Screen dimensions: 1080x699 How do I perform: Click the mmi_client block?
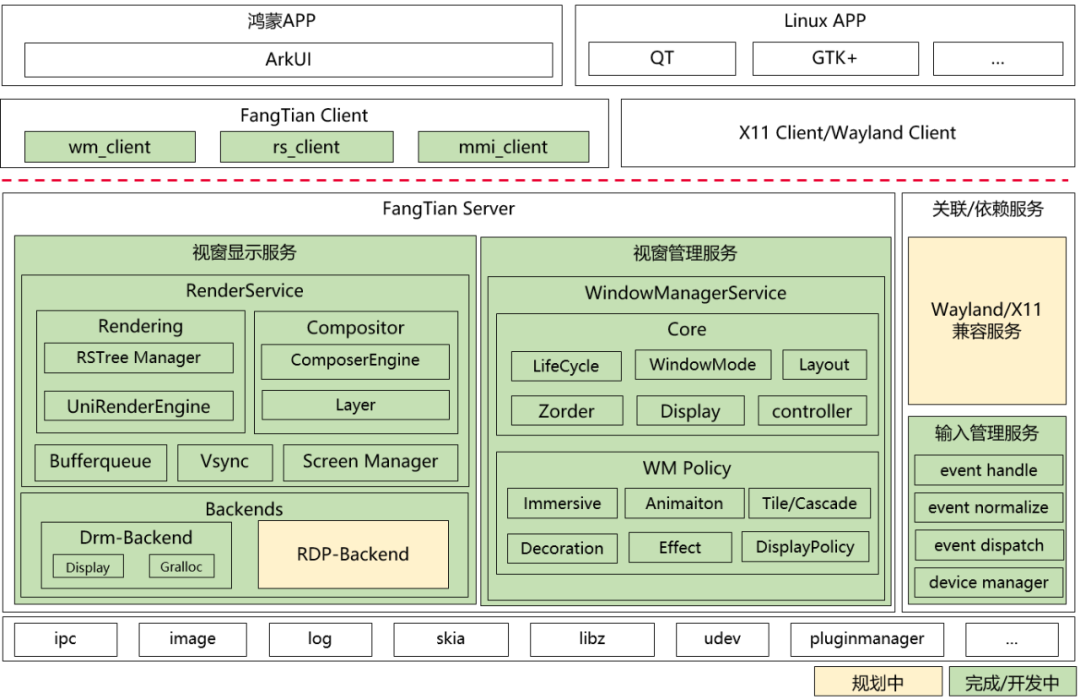(503, 147)
